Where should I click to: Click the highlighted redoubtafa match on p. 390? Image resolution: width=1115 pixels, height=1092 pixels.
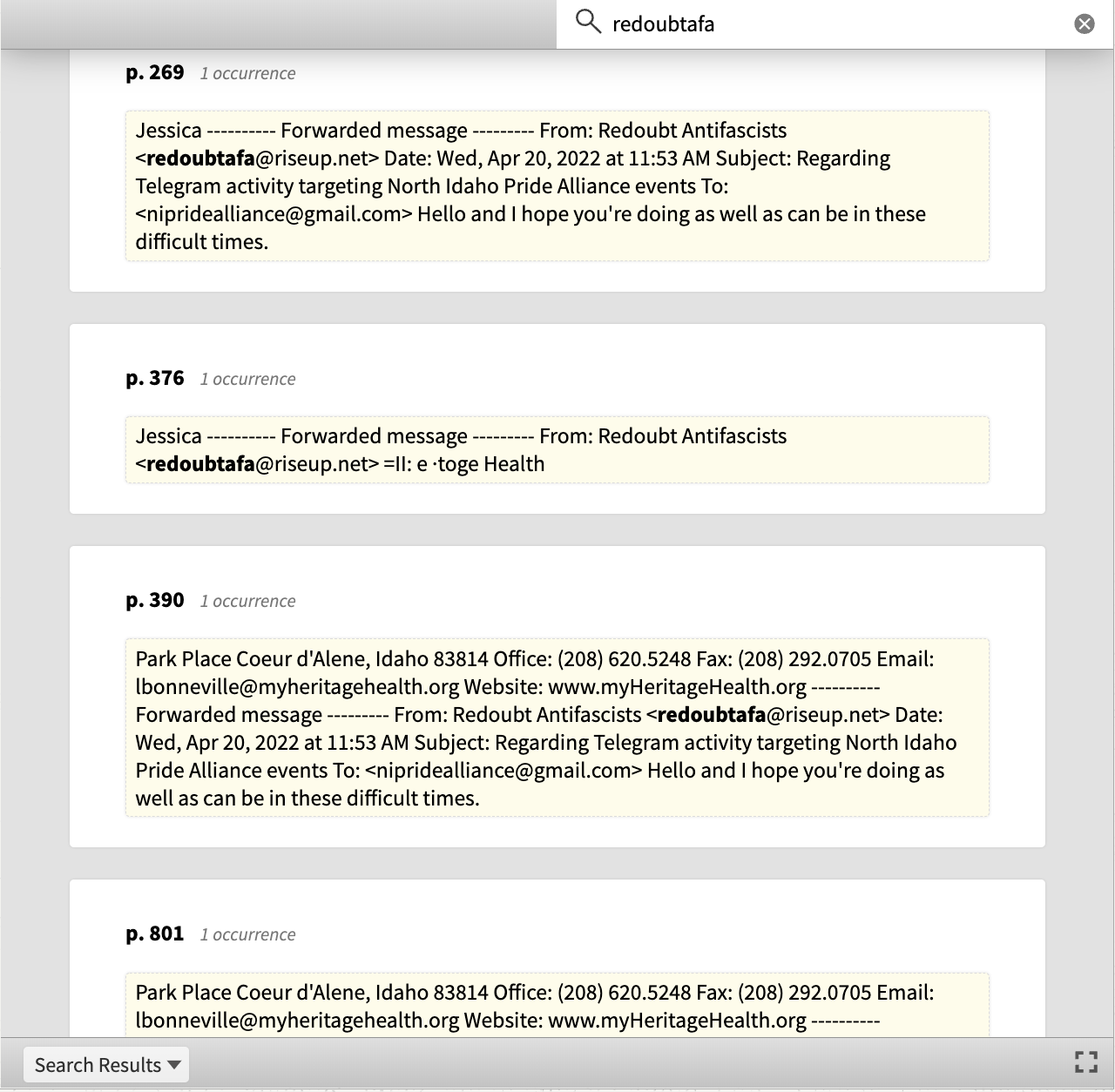pyautogui.click(x=712, y=715)
